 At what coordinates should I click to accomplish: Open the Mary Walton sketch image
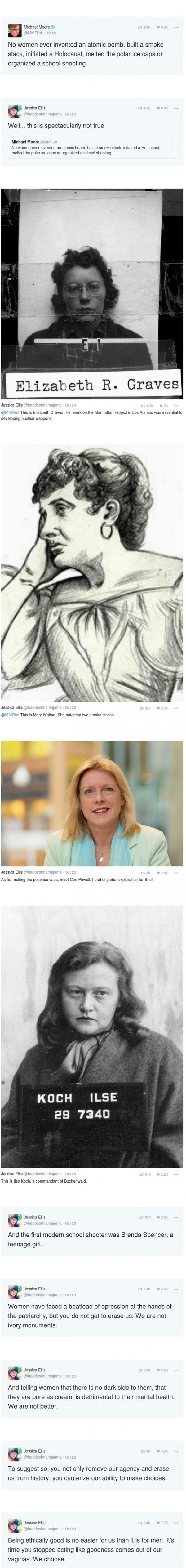point(92,572)
